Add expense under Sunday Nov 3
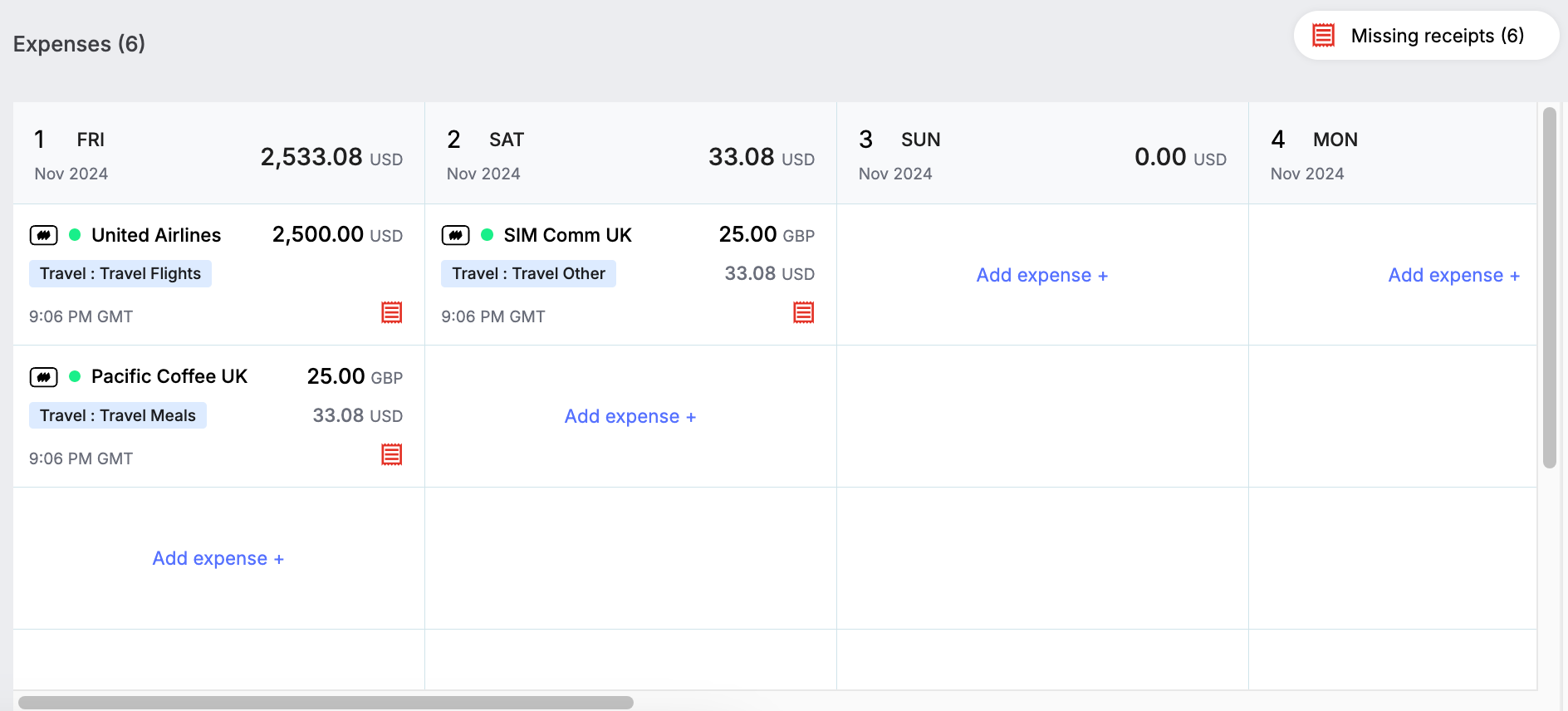1568x711 pixels. (1042, 275)
